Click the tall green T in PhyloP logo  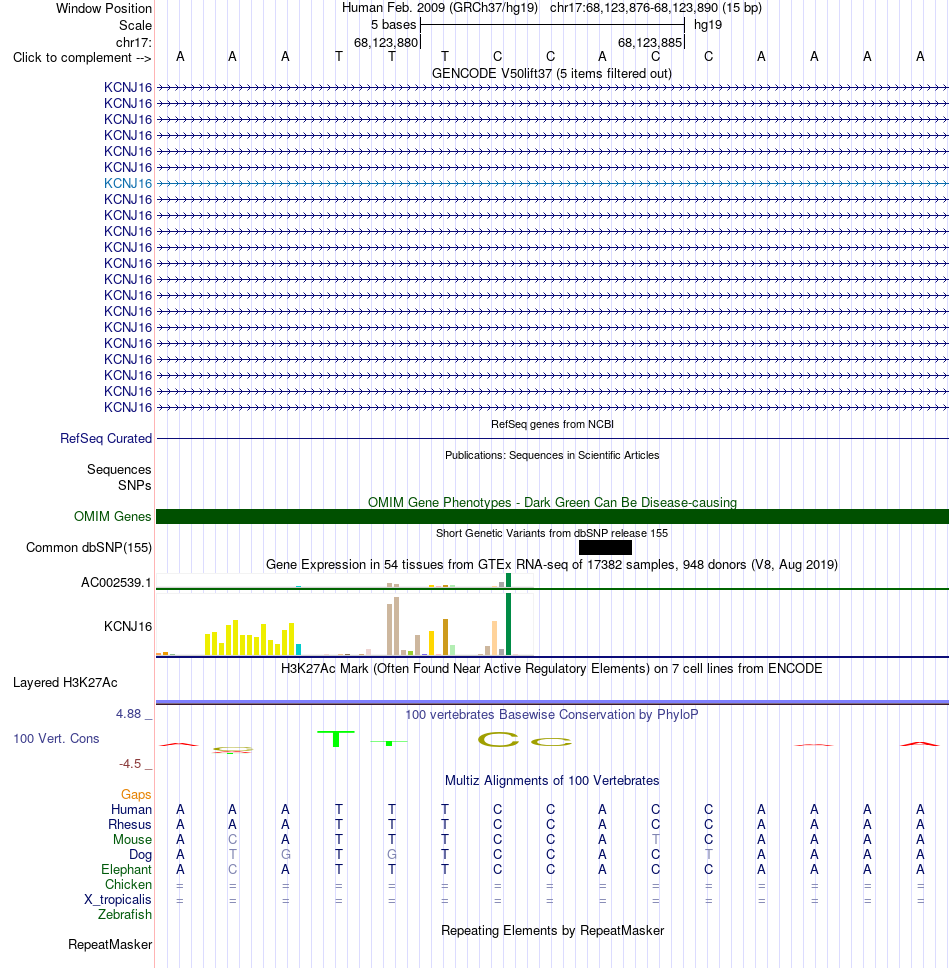(x=336, y=738)
